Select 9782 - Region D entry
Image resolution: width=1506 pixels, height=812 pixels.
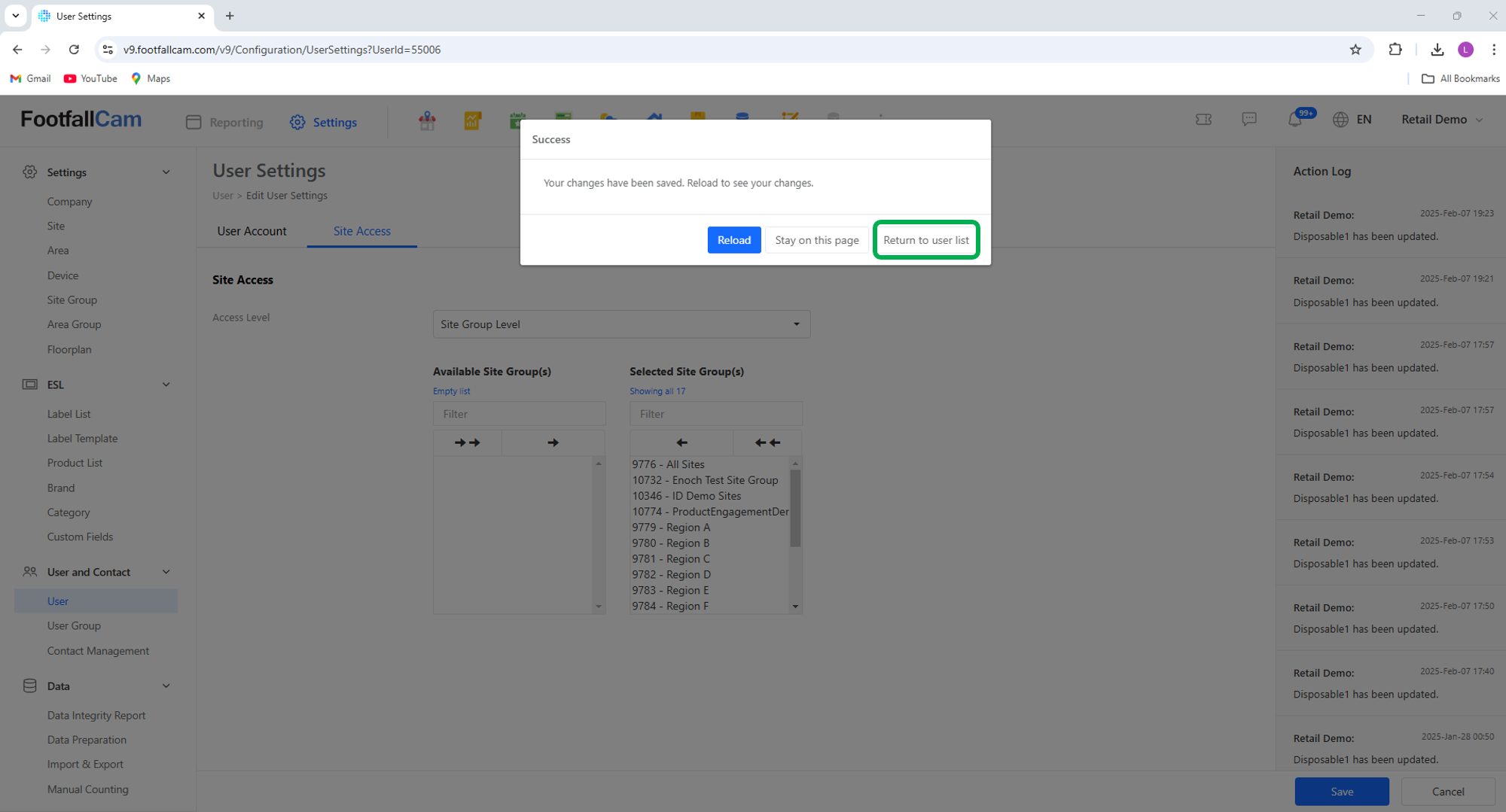pyautogui.click(x=710, y=575)
